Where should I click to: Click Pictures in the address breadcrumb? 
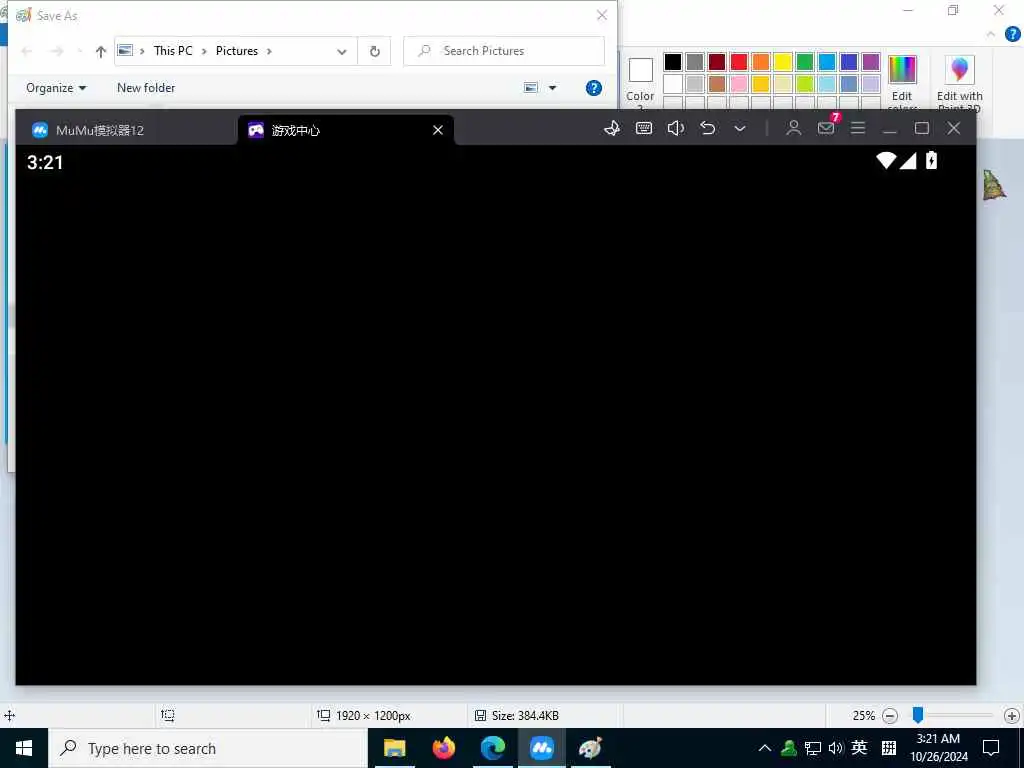pyautogui.click(x=236, y=51)
